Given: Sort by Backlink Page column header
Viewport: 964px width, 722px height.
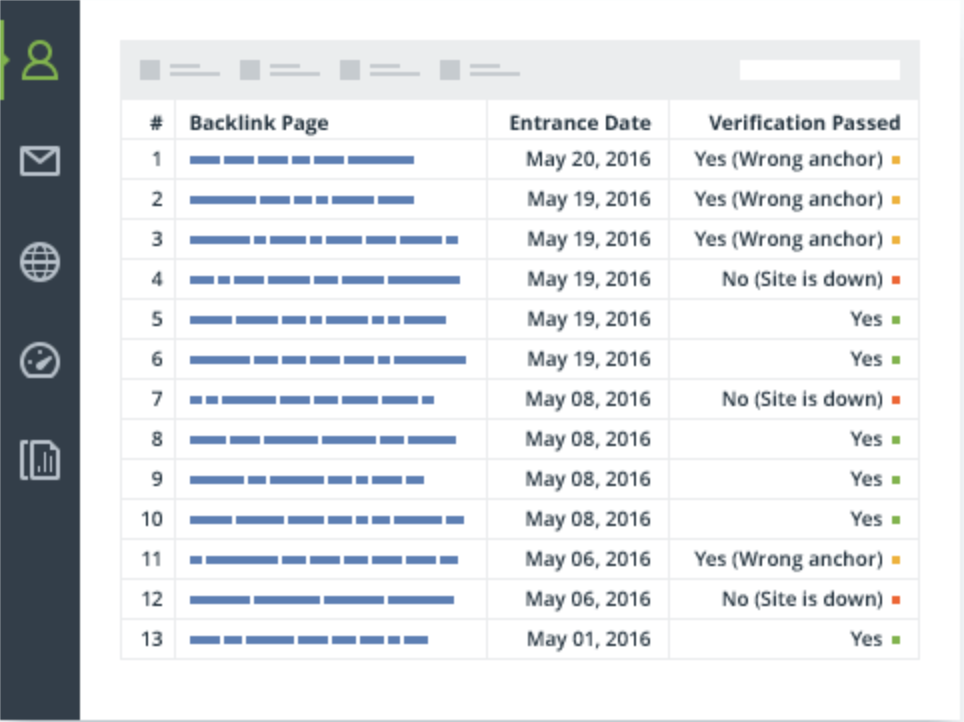Looking at the screenshot, I should pyautogui.click(x=259, y=123).
